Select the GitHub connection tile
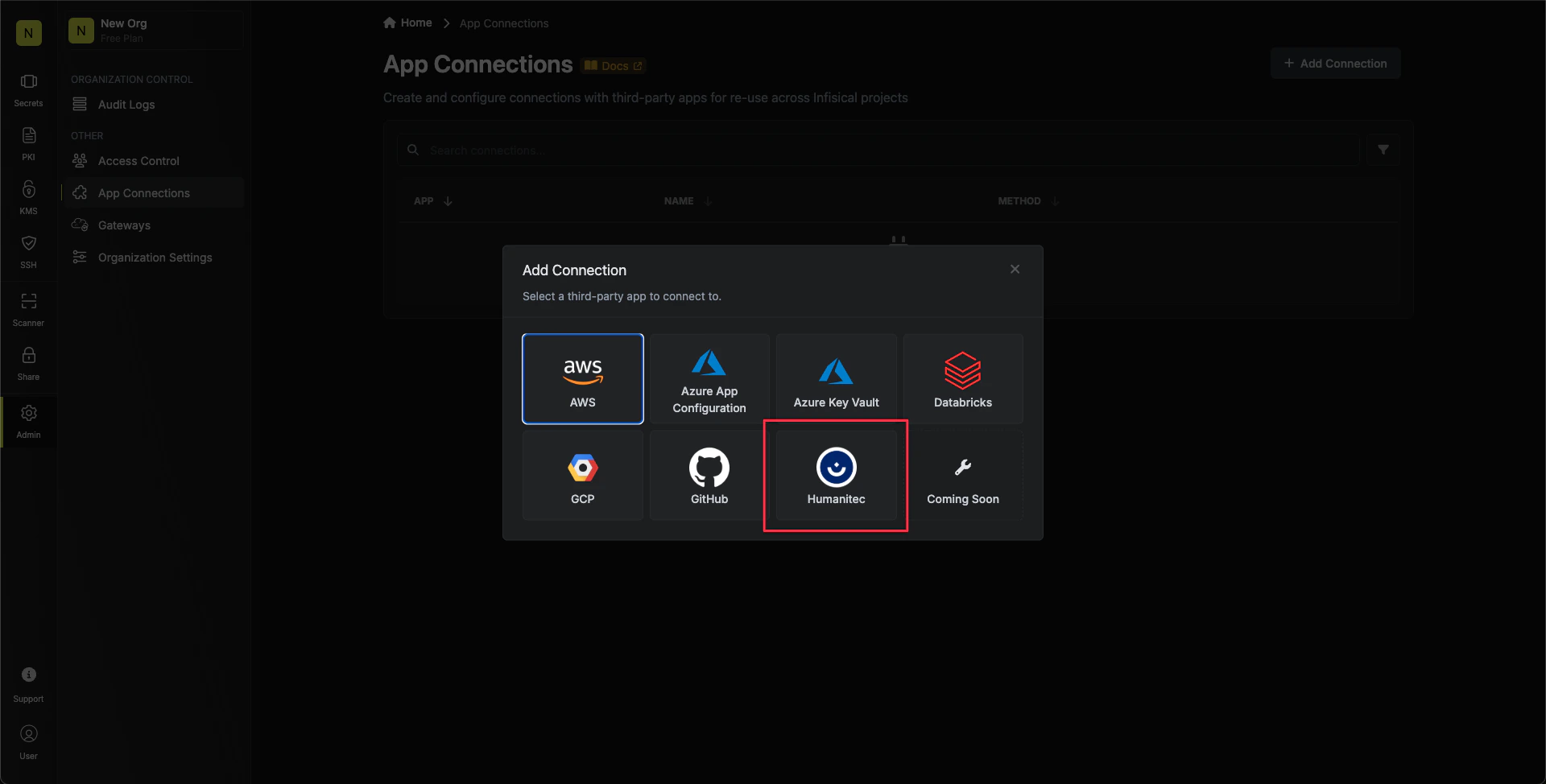Viewport: 1546px width, 784px height. [709, 475]
